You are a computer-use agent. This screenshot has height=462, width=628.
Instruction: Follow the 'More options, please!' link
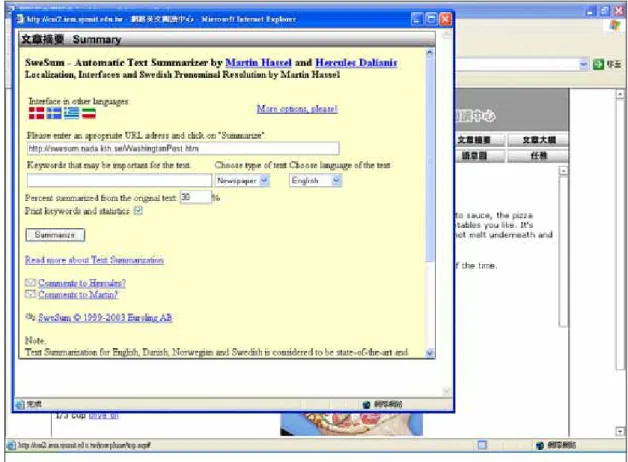point(297,108)
